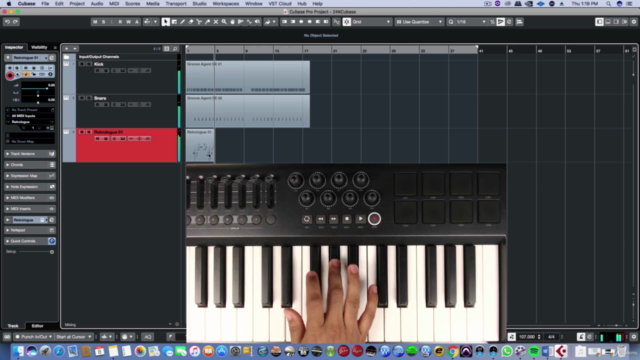Click the Add Track plus button
640x360 pixels.
pyautogui.click(x=67, y=49)
